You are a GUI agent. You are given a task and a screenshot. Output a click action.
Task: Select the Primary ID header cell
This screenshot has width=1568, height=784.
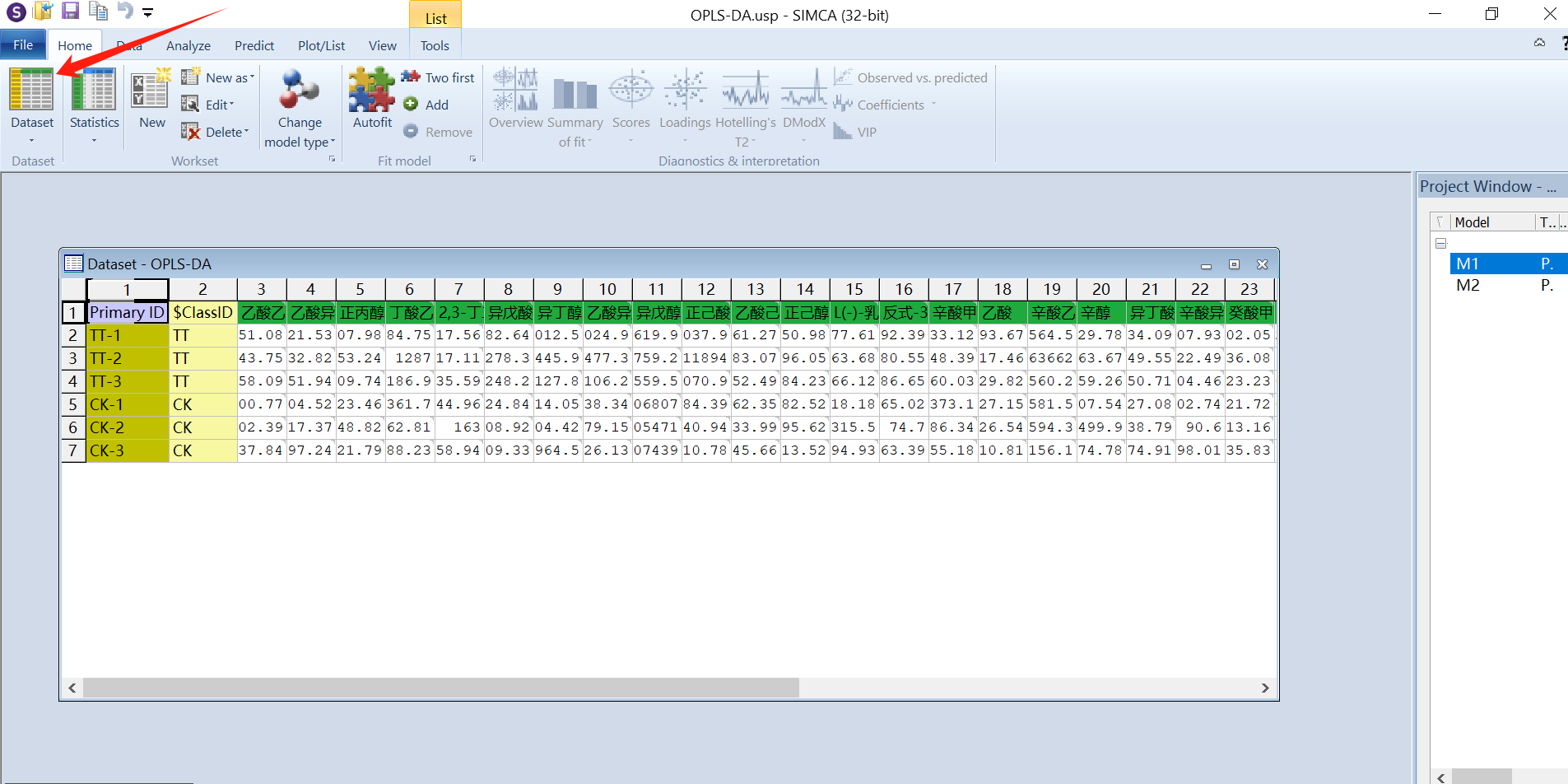128,313
